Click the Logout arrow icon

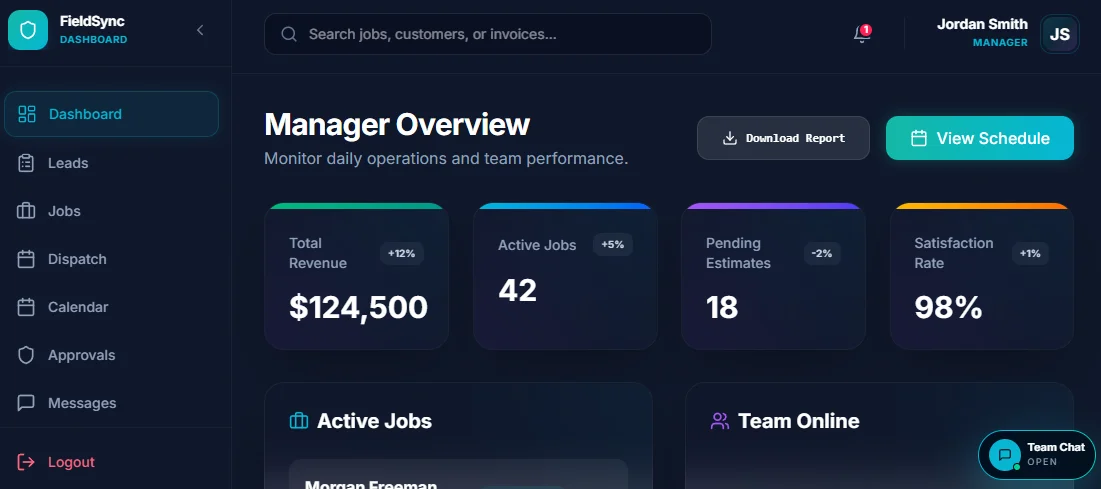[x=26, y=462]
